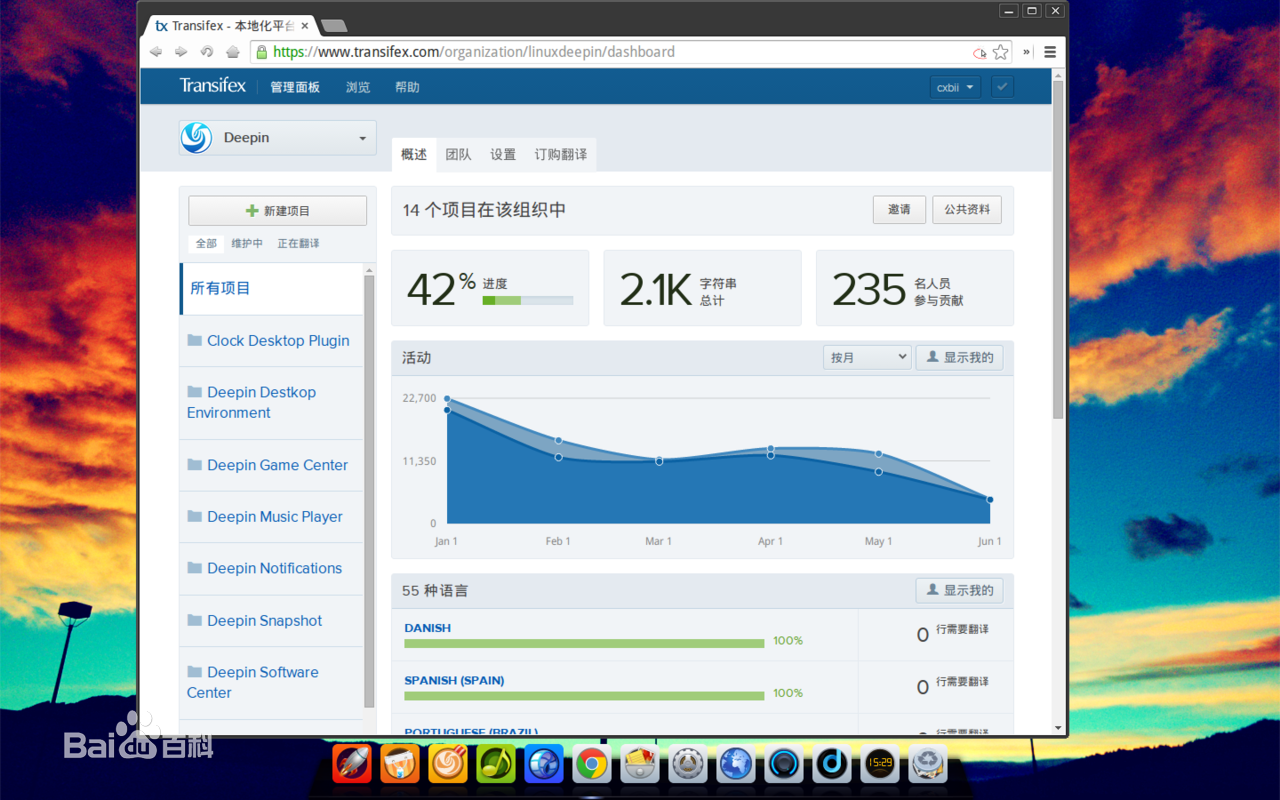Click the Deepin Snapshot project folder icon

pos(194,620)
